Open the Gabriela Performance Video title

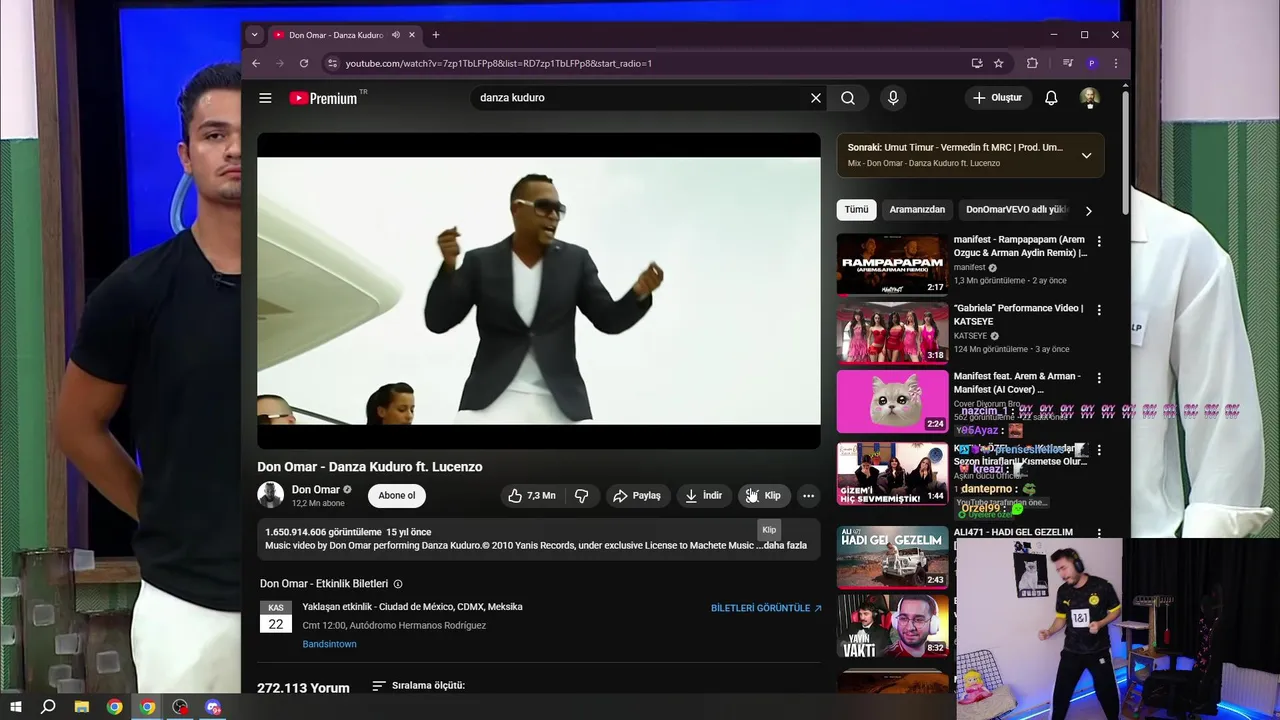click(1018, 314)
